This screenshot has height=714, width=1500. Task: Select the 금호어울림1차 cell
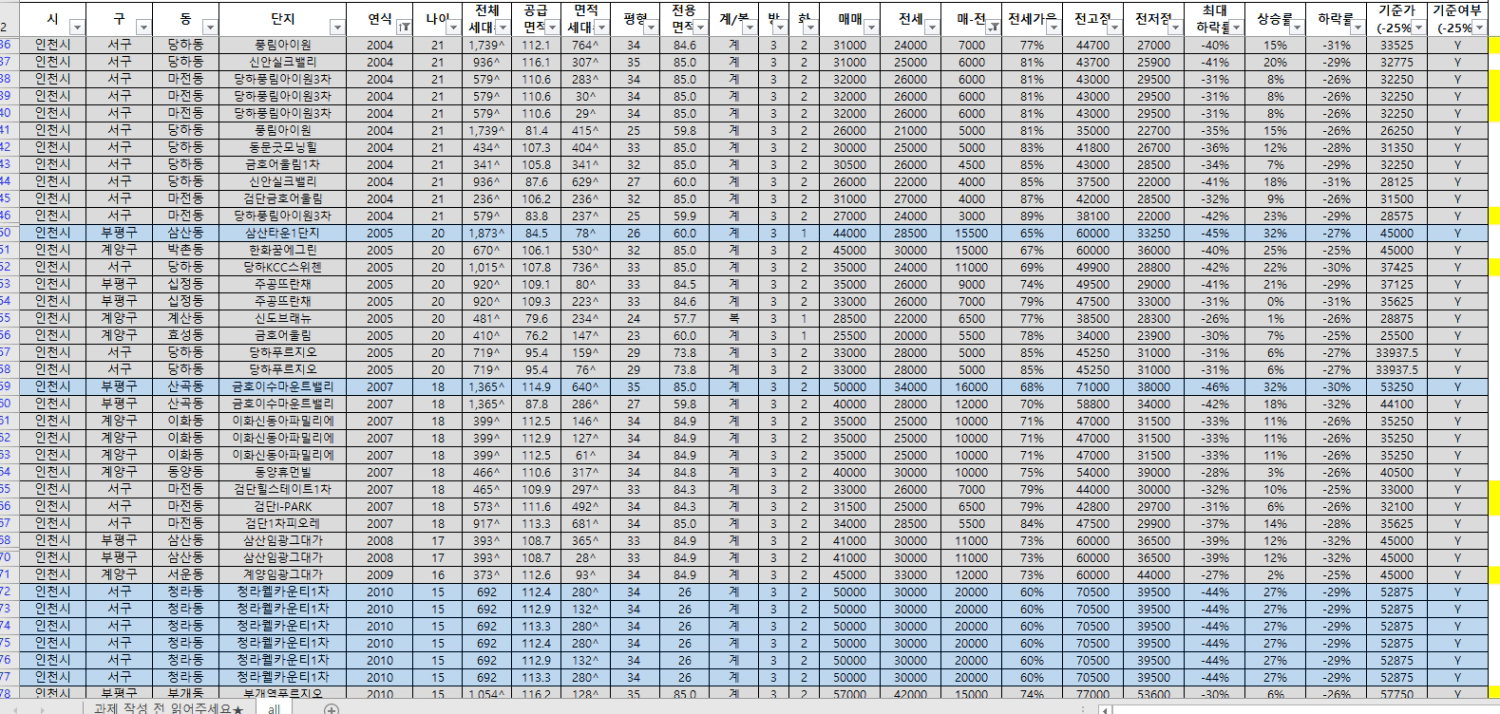pyautogui.click(x=283, y=164)
